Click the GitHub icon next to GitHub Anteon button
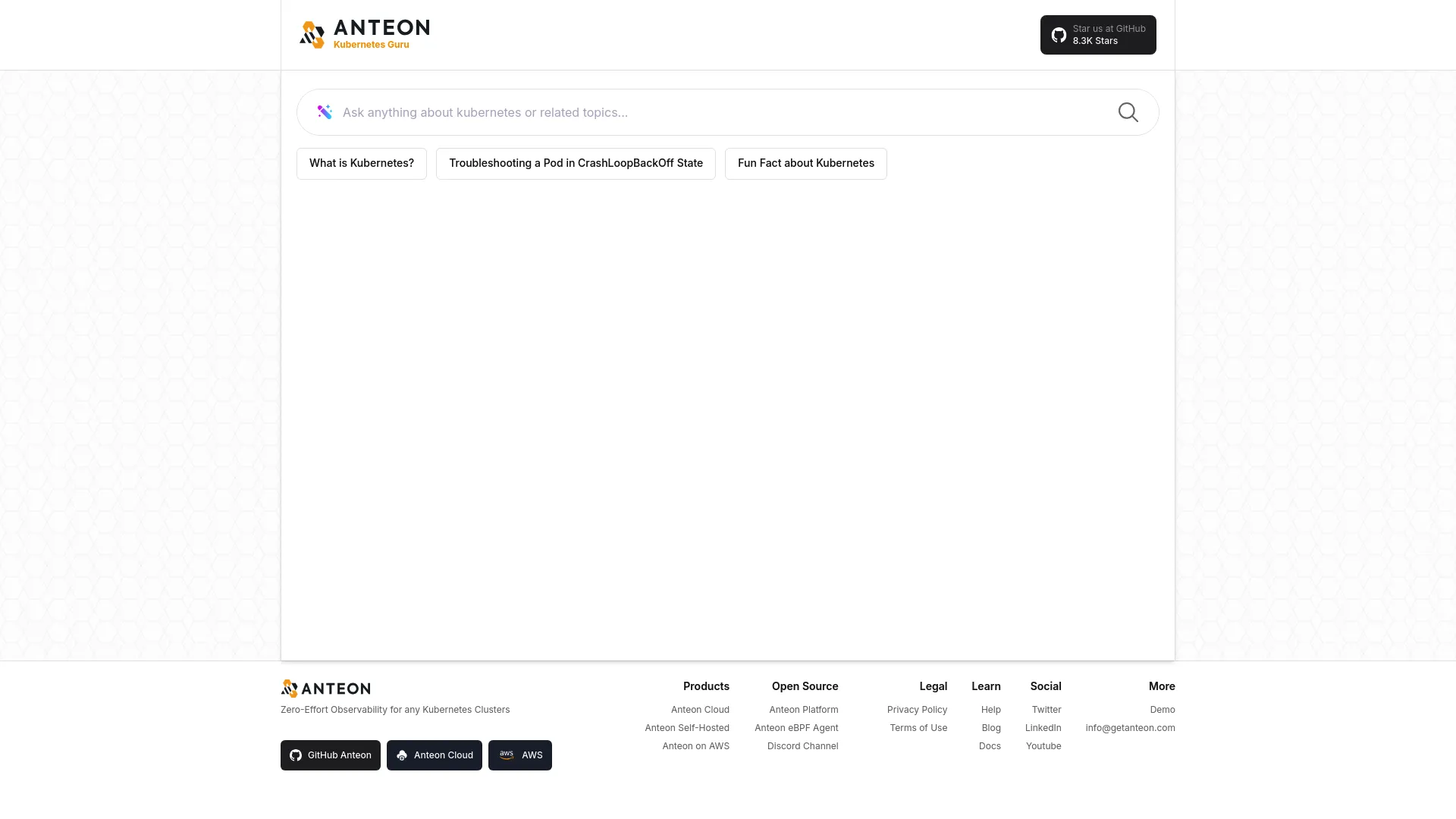 pyautogui.click(x=296, y=755)
